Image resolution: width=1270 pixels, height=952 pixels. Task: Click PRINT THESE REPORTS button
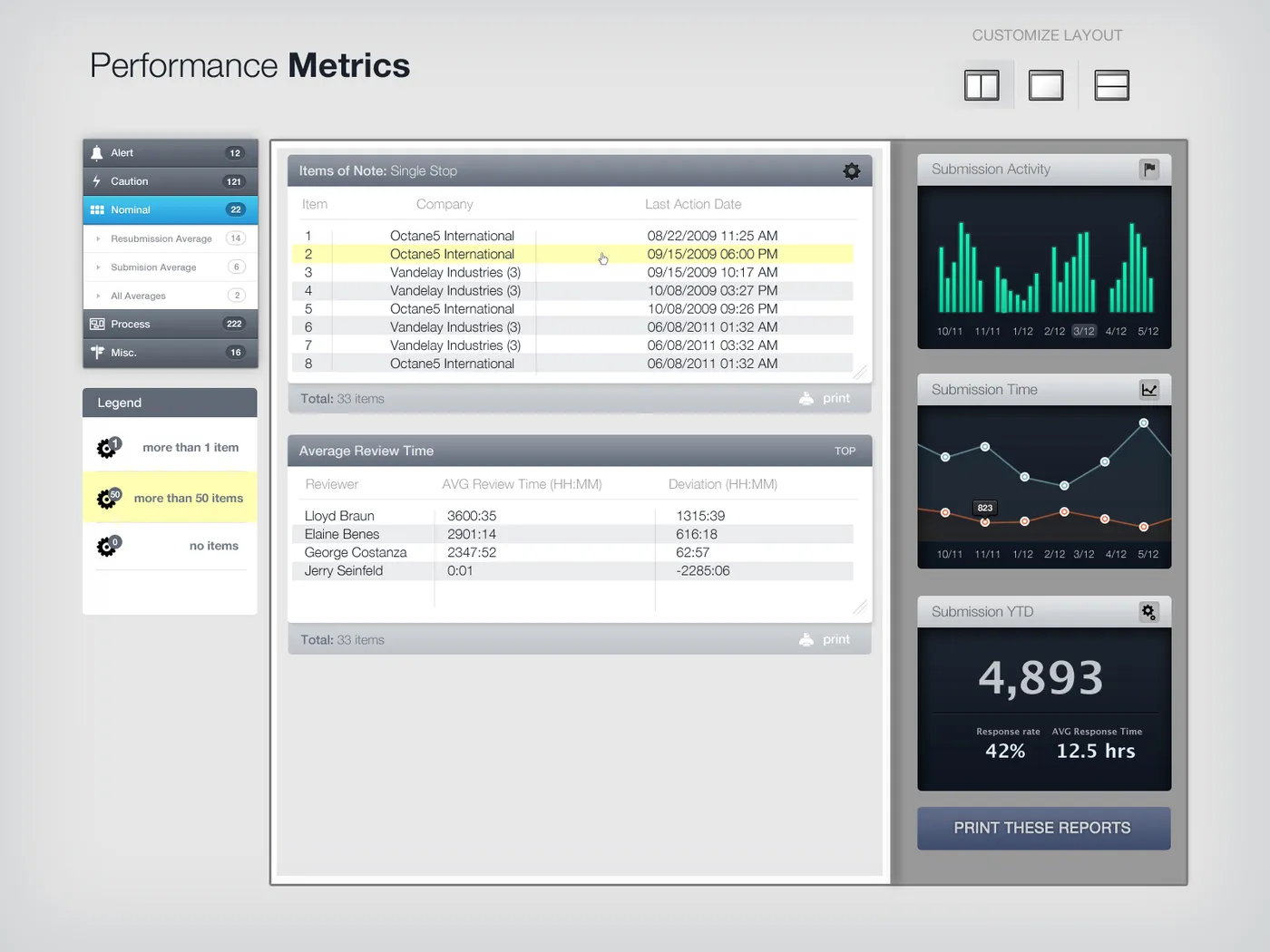point(1043,828)
